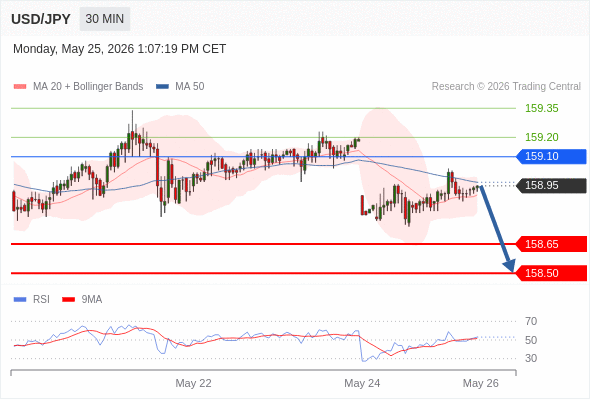Click the May 22 date axis label
The width and height of the screenshot is (590, 400).
(193, 383)
